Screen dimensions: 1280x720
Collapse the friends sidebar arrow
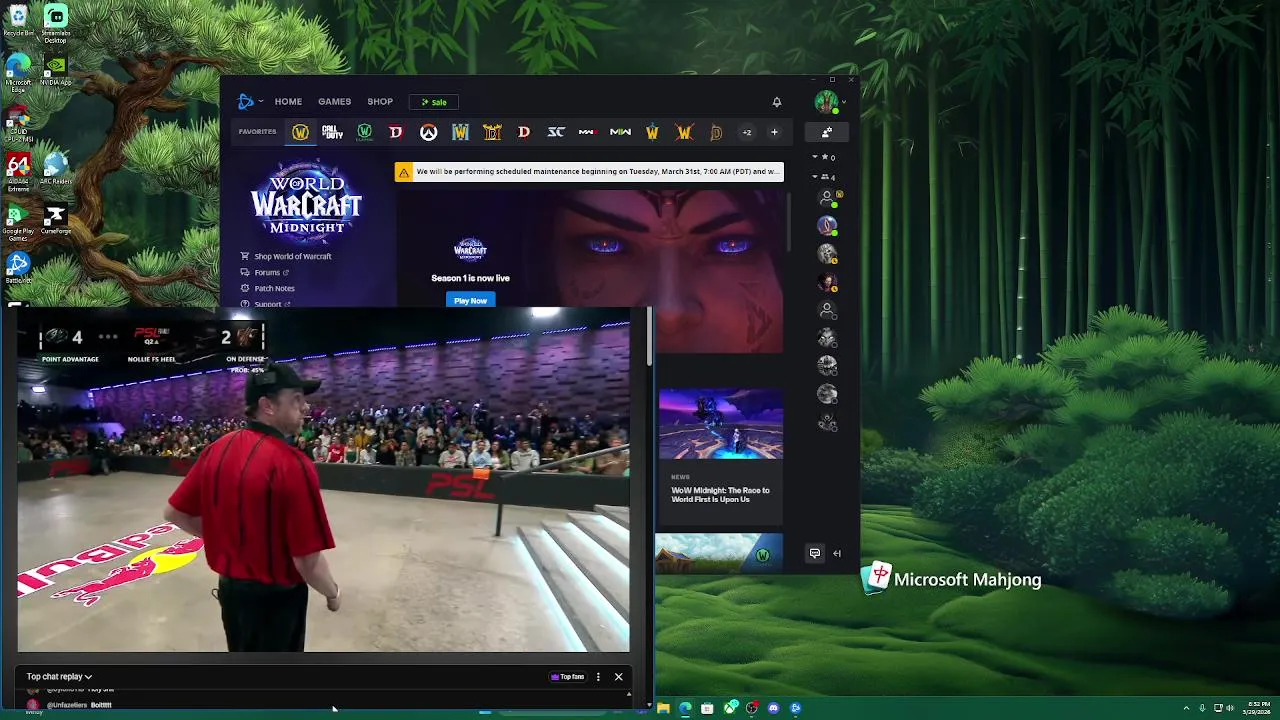click(837, 553)
